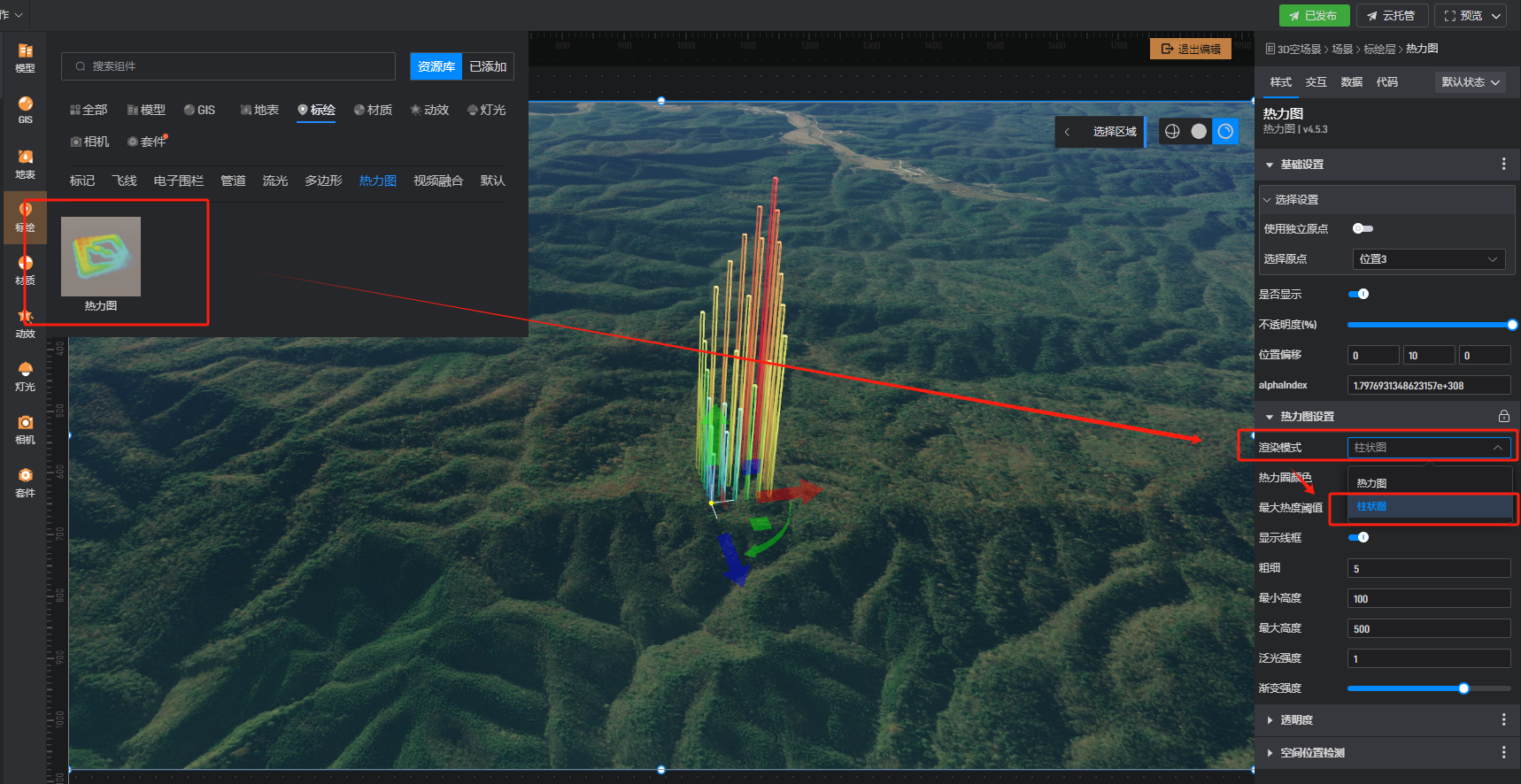The width and height of the screenshot is (1521, 784).
Task: Click the 泛光强度 value field
Action: [1429, 658]
